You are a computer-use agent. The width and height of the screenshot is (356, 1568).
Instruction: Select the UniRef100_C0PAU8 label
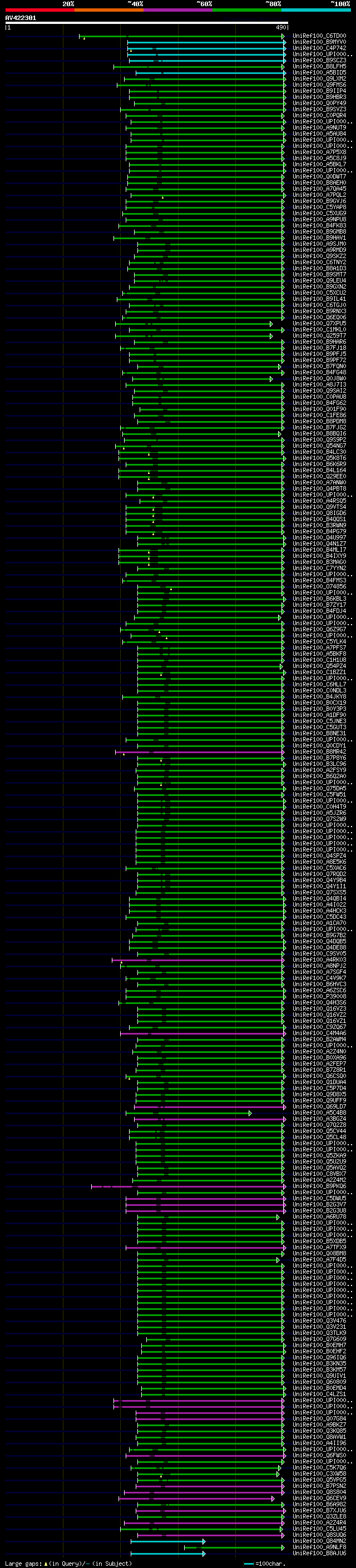[319, 397]
